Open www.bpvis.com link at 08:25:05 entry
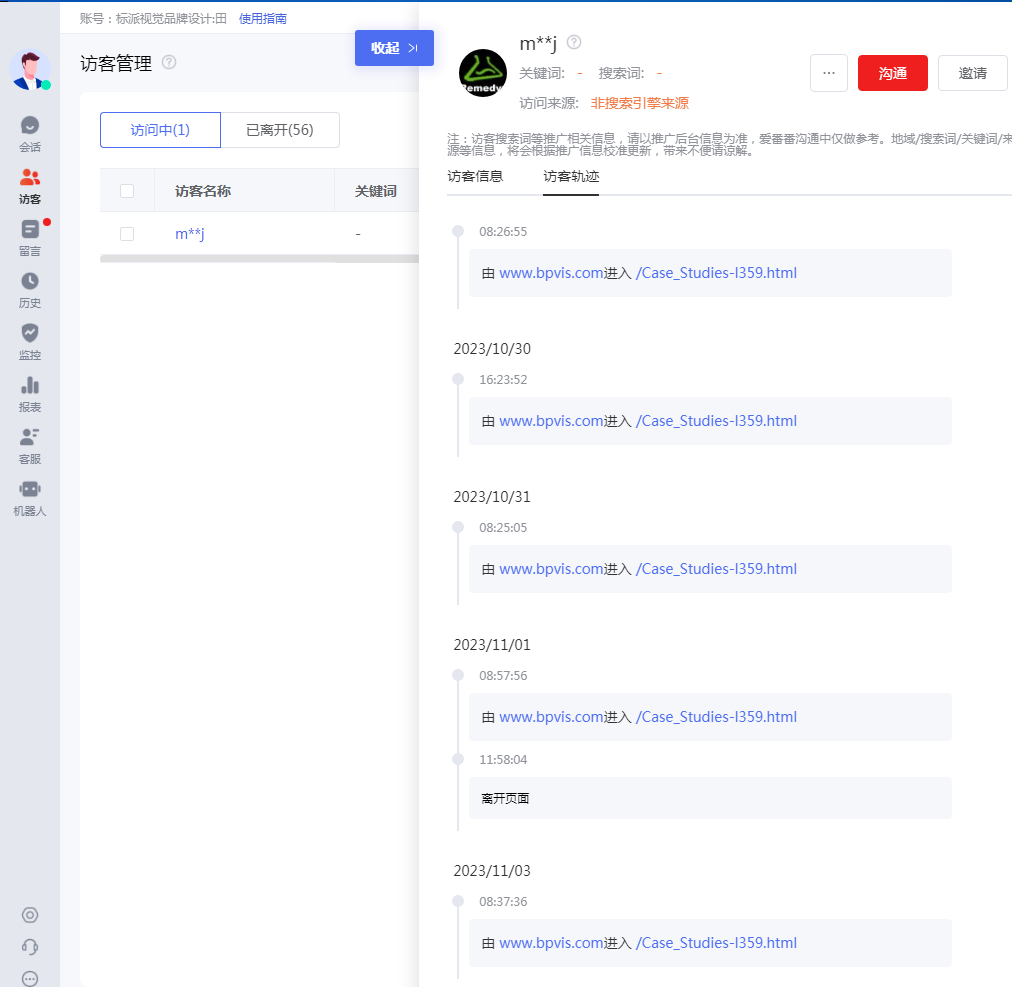This screenshot has width=1012, height=987. (x=551, y=569)
